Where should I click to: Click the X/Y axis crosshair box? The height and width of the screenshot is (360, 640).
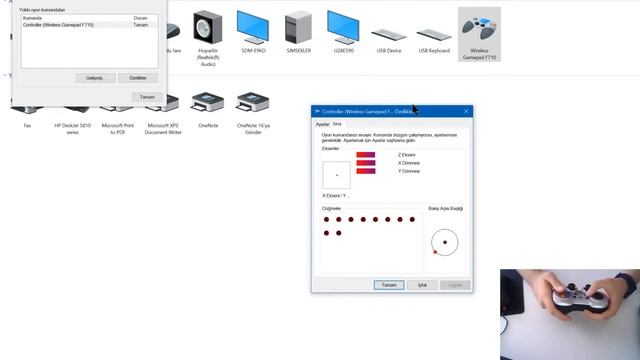[336, 175]
